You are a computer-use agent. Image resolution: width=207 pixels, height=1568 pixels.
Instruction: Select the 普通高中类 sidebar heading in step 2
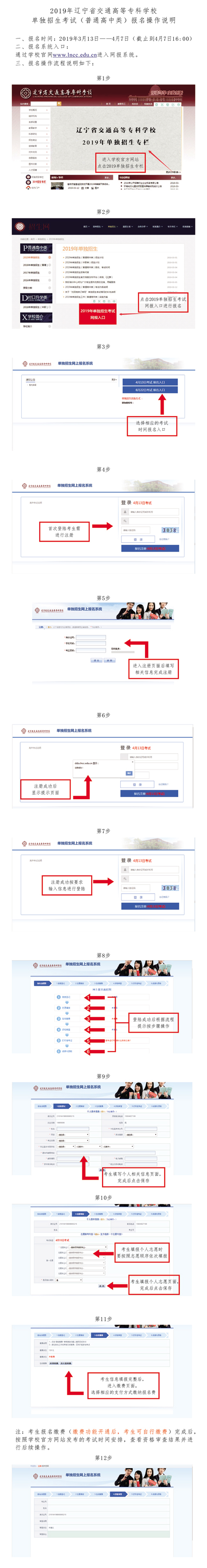37,248
